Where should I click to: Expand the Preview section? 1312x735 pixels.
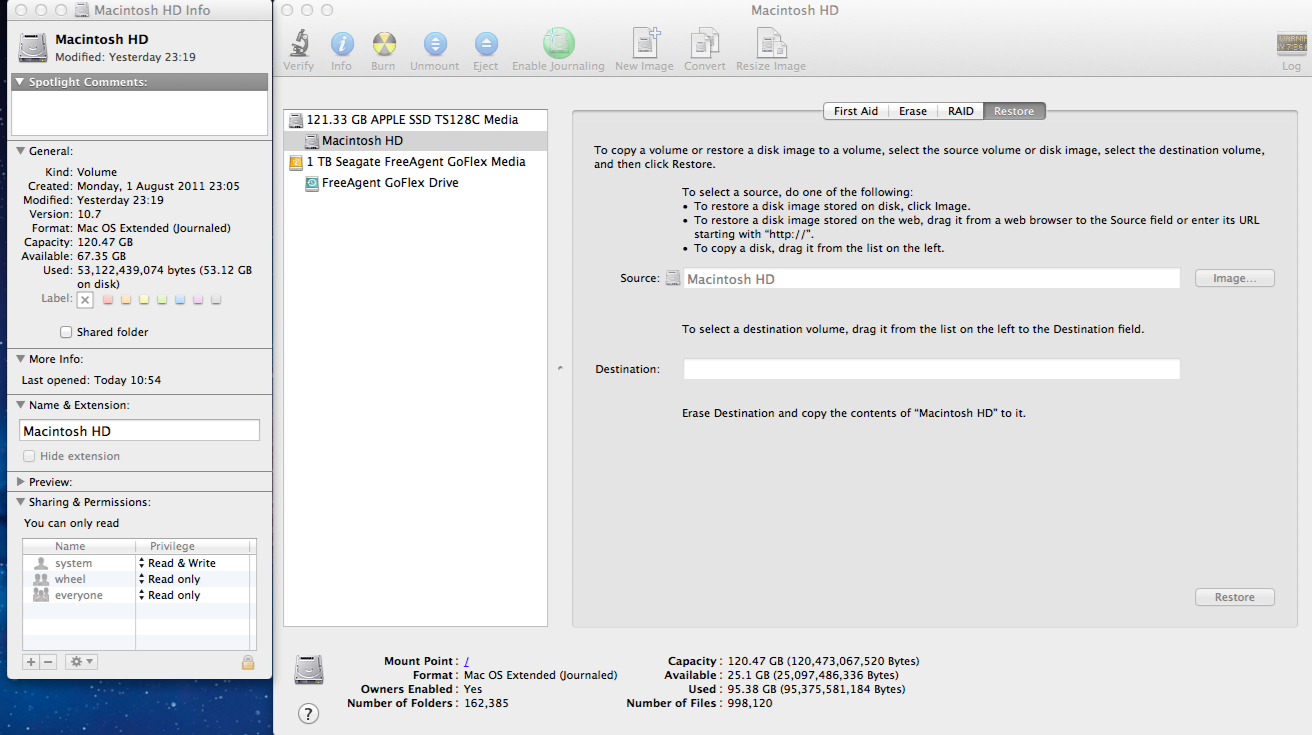[20, 482]
